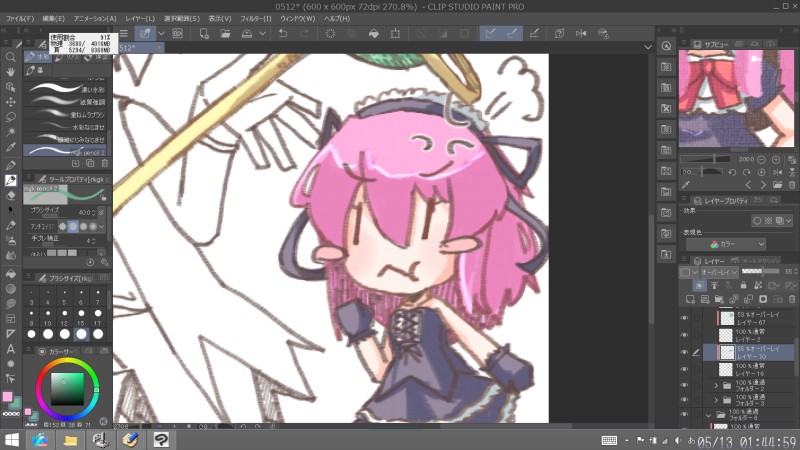Select the Pen tool in left toolbar

click(10, 165)
